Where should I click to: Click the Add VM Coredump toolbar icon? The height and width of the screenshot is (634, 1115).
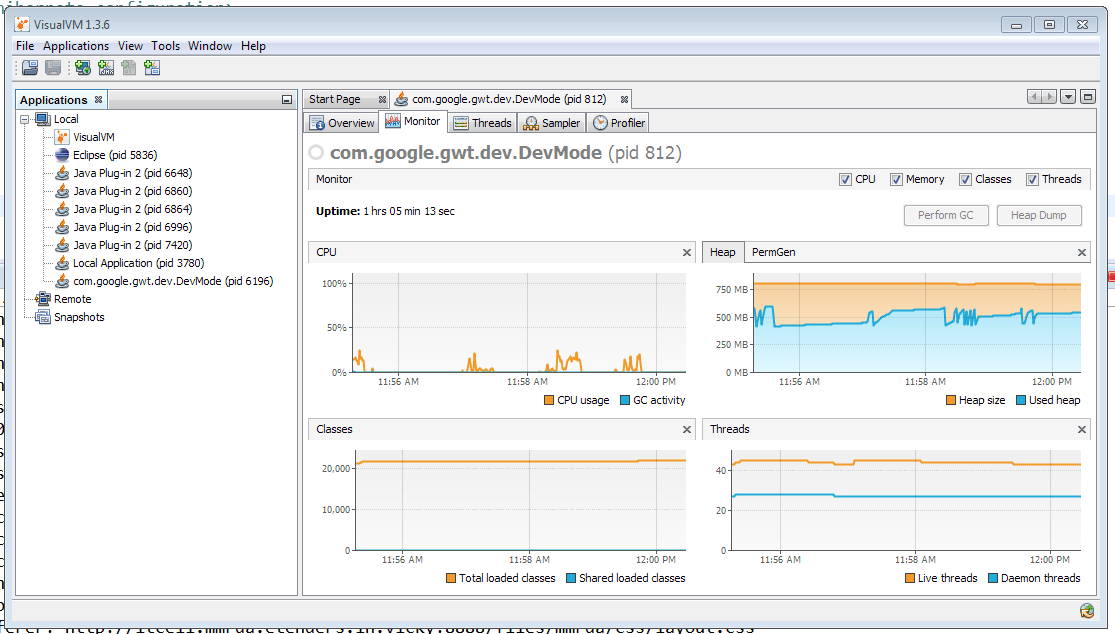(x=129, y=68)
